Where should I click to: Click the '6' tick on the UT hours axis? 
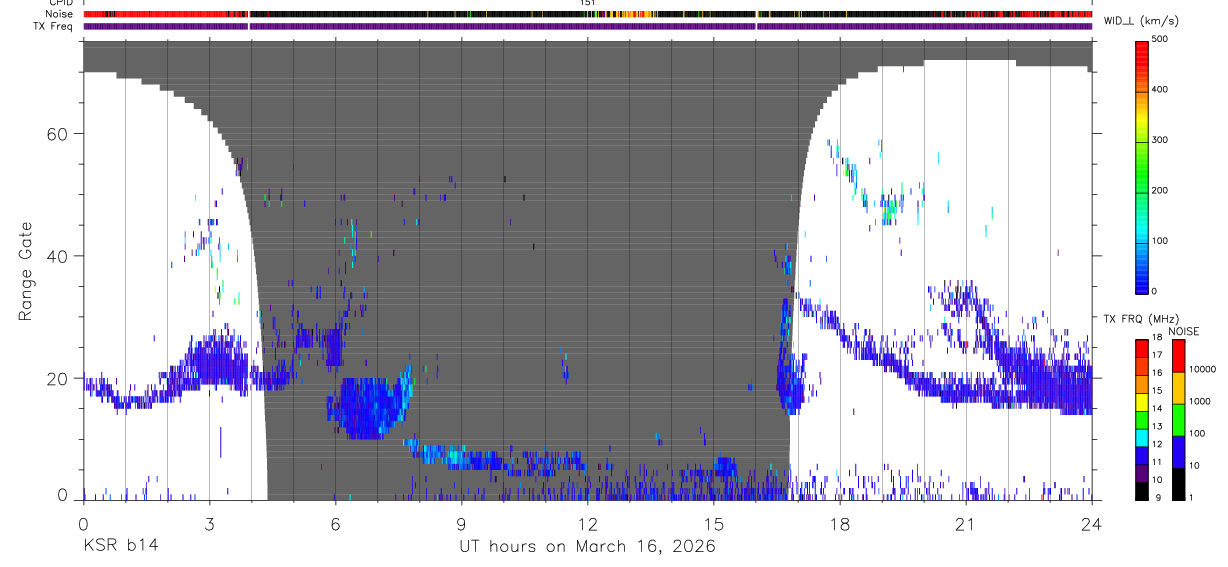tap(335, 523)
